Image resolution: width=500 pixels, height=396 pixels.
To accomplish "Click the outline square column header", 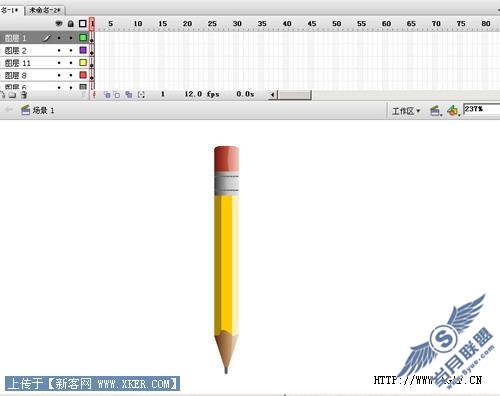I will coord(83,24).
